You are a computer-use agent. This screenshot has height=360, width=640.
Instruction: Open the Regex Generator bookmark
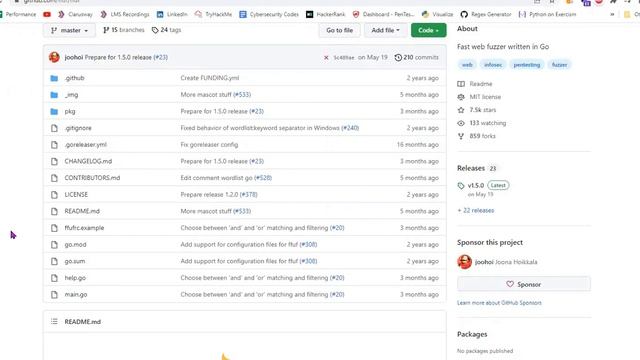pyautogui.click(x=486, y=14)
